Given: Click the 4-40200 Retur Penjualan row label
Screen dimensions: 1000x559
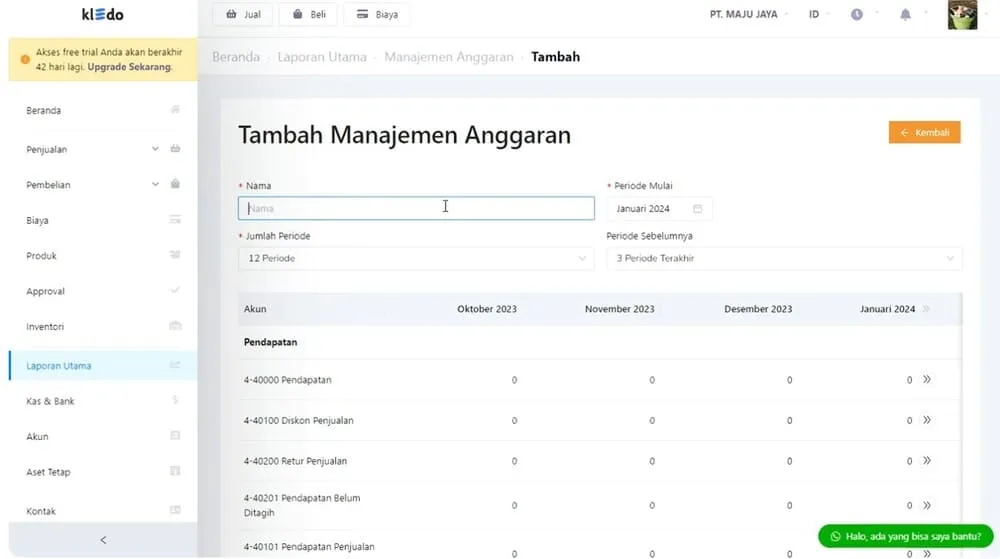Looking at the screenshot, I should point(295,461).
